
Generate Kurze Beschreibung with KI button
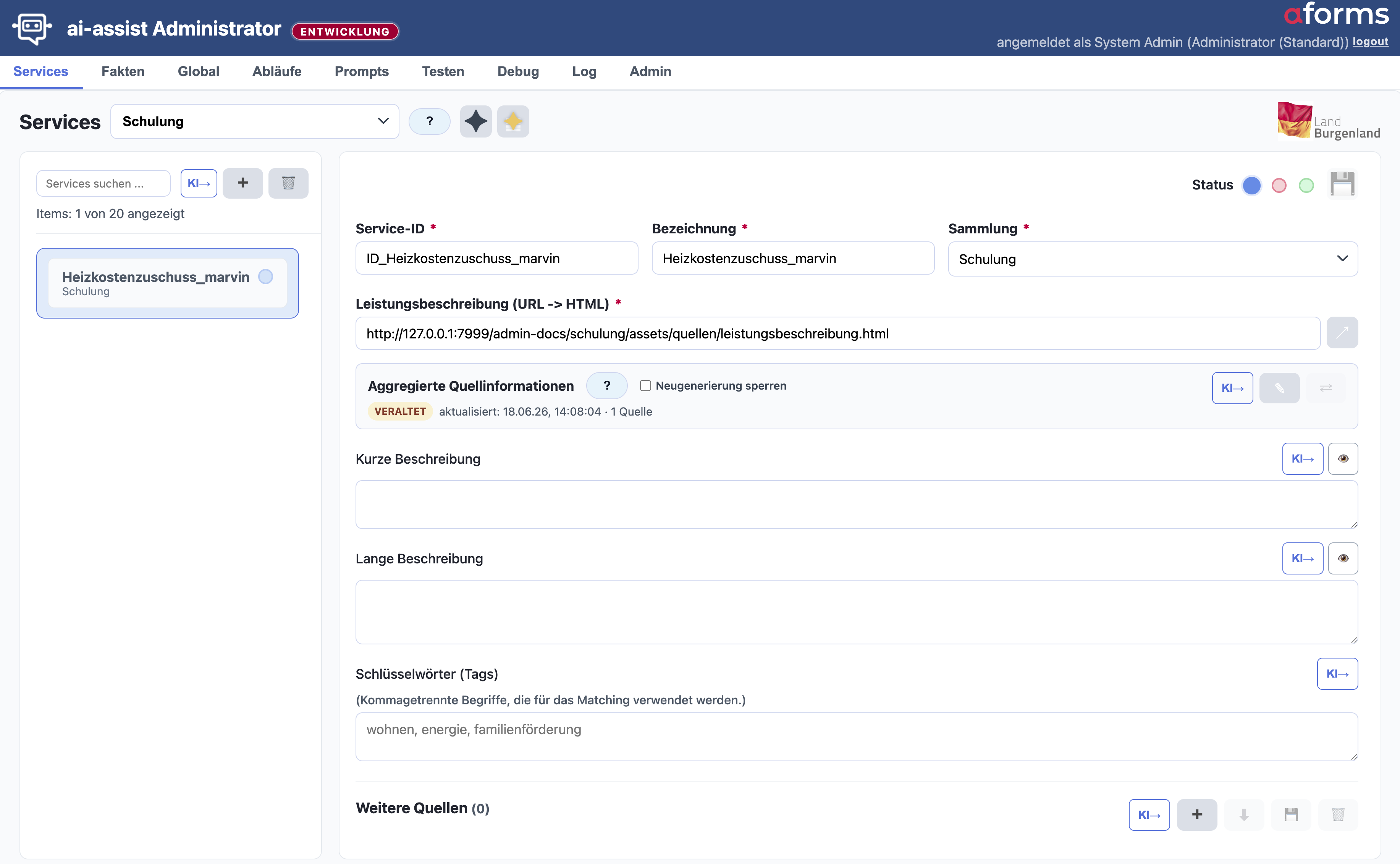[1303, 459]
